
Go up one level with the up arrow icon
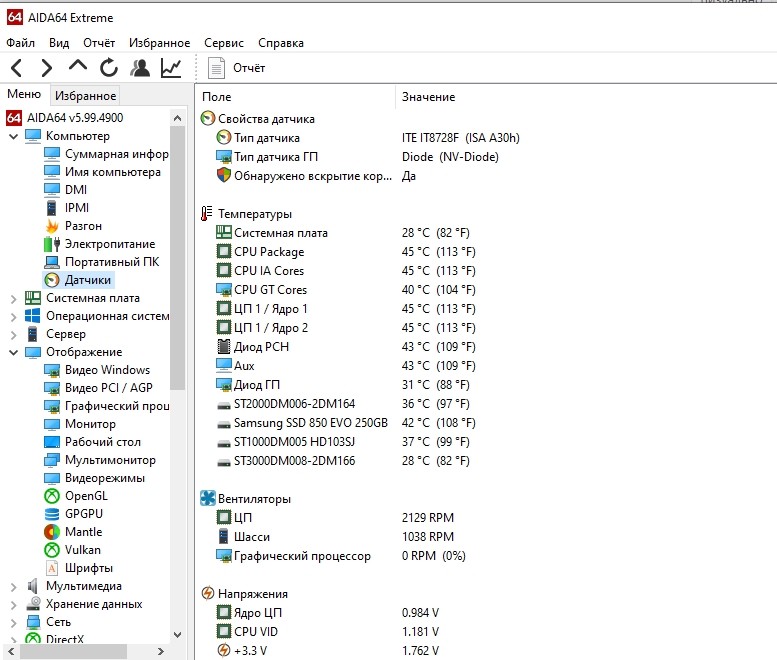point(78,66)
